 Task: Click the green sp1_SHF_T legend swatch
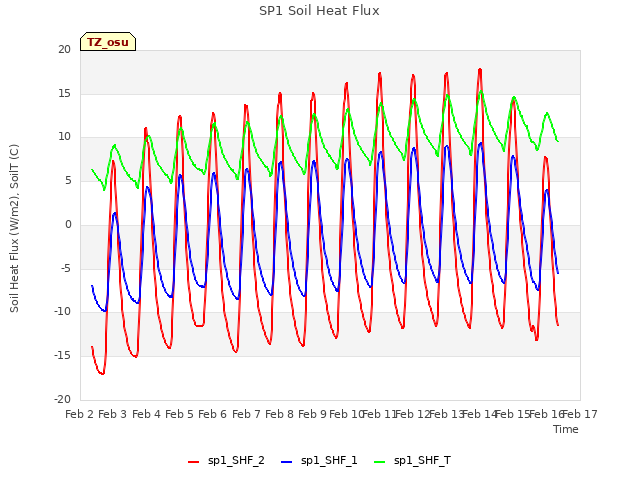380,462
